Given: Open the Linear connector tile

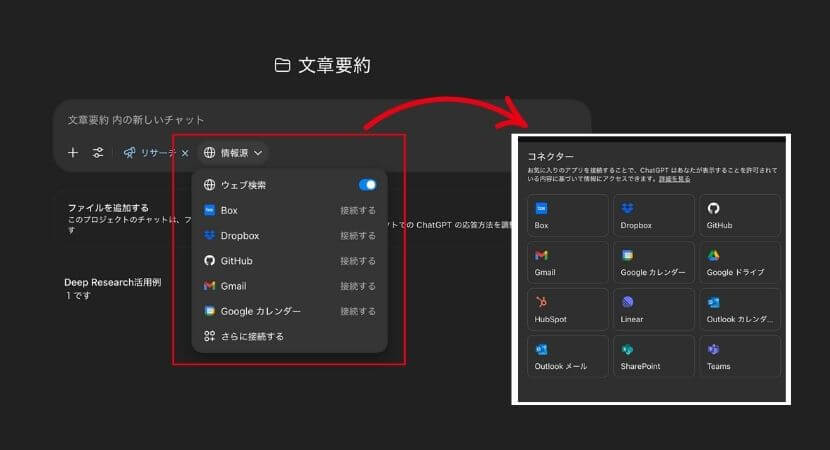Looking at the screenshot, I should [x=654, y=309].
